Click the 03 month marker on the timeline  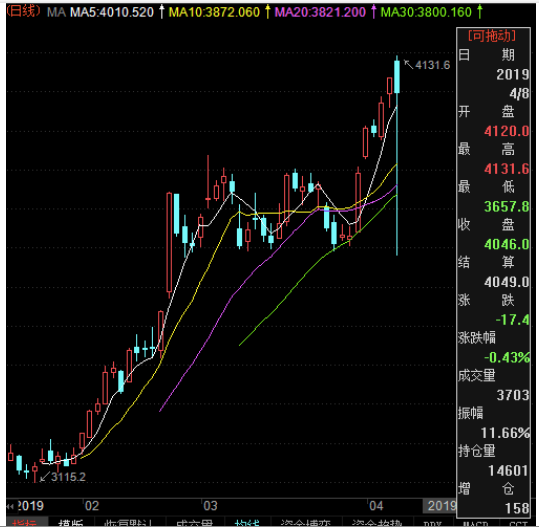point(210,506)
